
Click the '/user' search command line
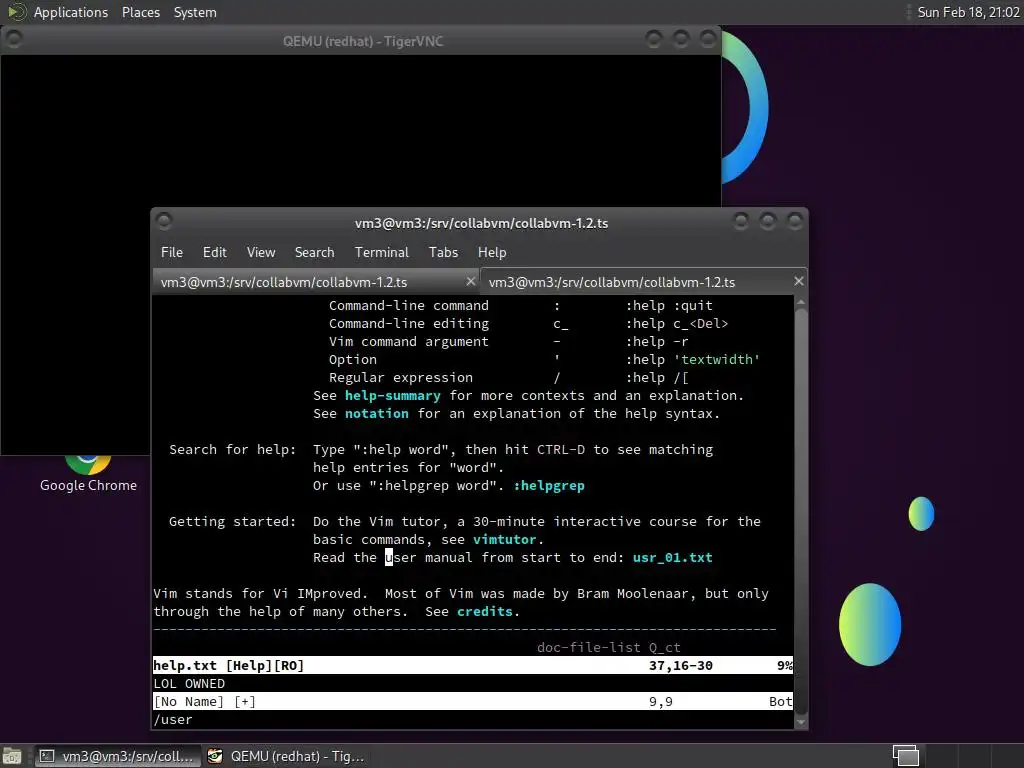[173, 720]
